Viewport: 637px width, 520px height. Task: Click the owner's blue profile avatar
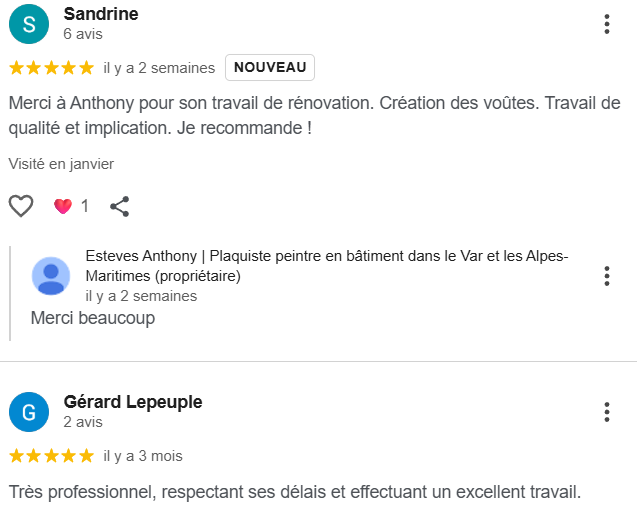[x=50, y=276]
